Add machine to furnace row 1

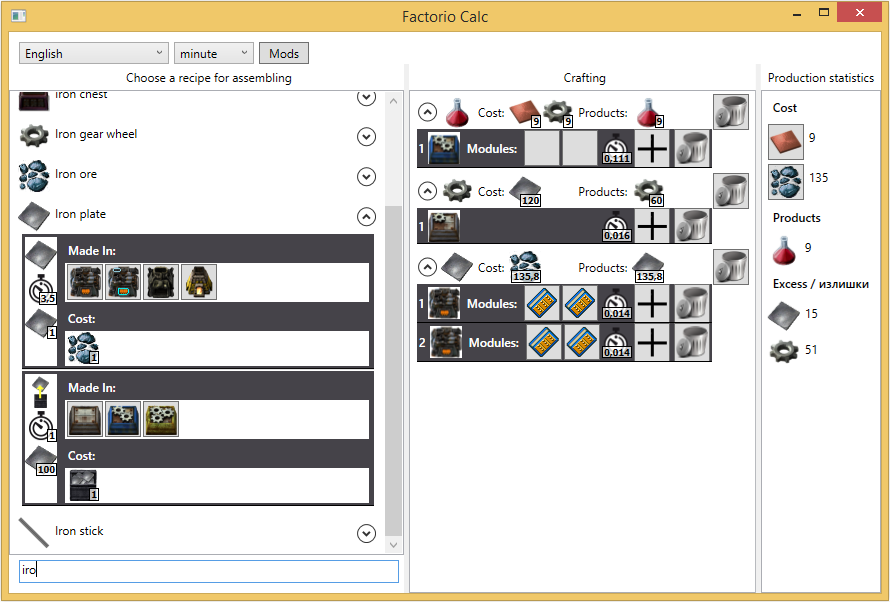(653, 303)
